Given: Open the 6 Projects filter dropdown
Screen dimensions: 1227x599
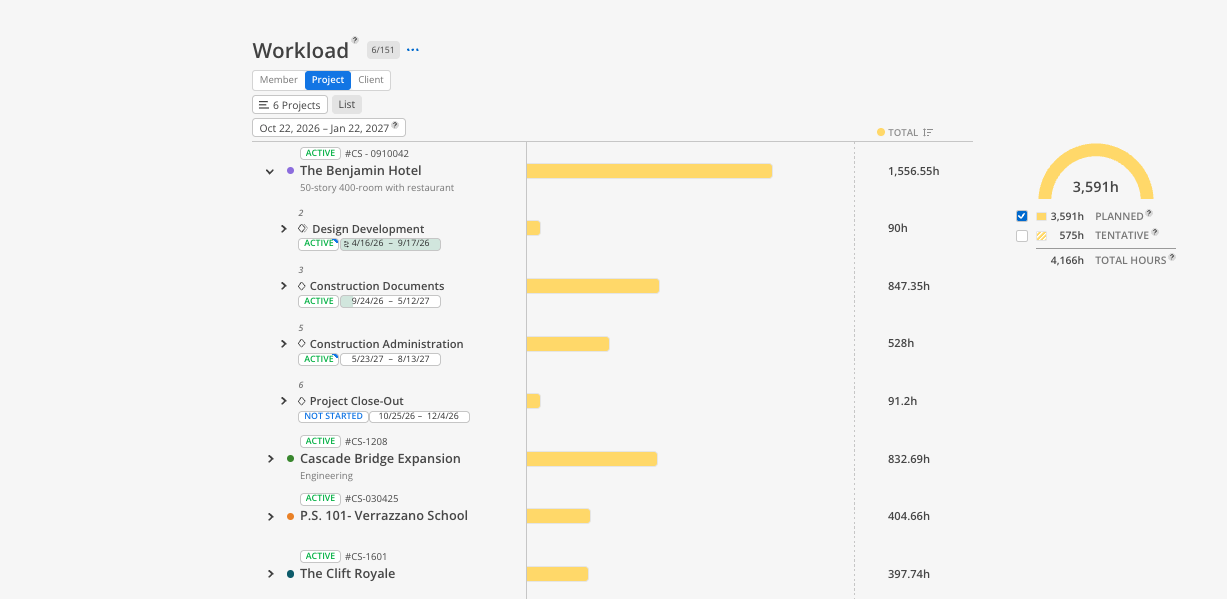Looking at the screenshot, I should pyautogui.click(x=290, y=105).
